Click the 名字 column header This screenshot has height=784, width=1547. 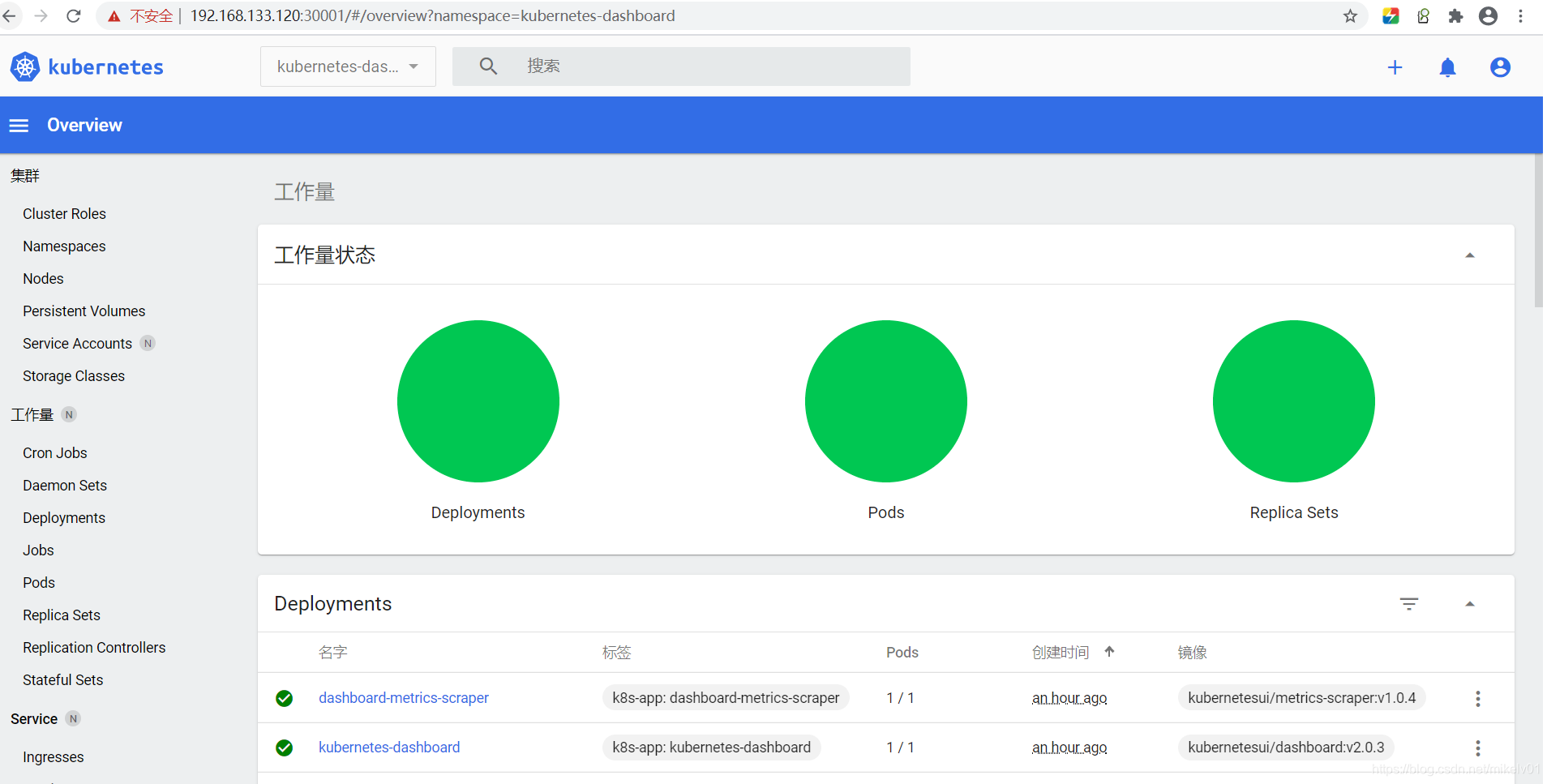coord(333,653)
